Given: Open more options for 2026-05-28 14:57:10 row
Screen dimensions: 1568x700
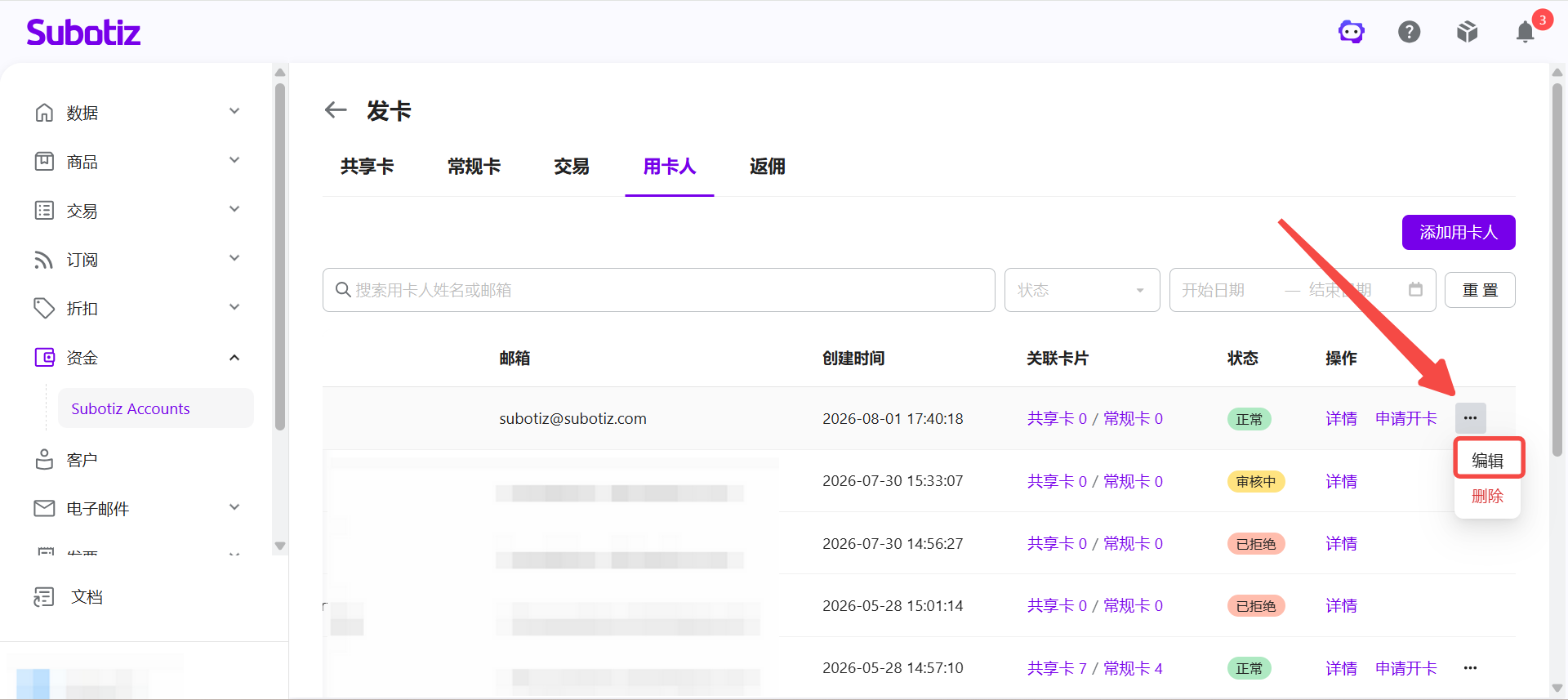Looking at the screenshot, I should 1470,667.
